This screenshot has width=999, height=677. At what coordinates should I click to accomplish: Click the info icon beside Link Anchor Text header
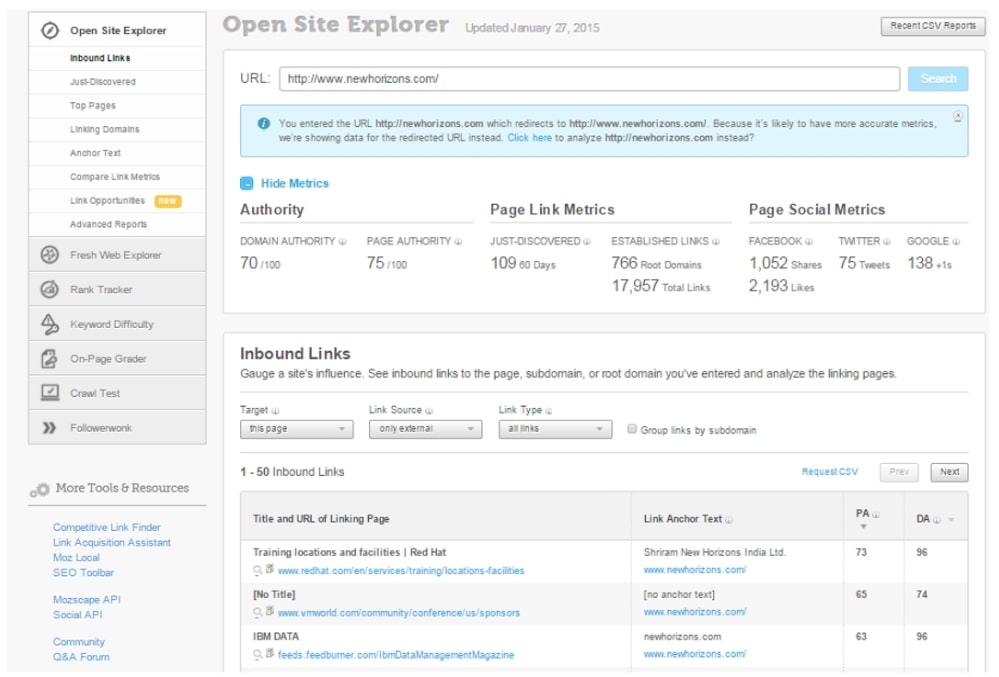tap(729, 520)
